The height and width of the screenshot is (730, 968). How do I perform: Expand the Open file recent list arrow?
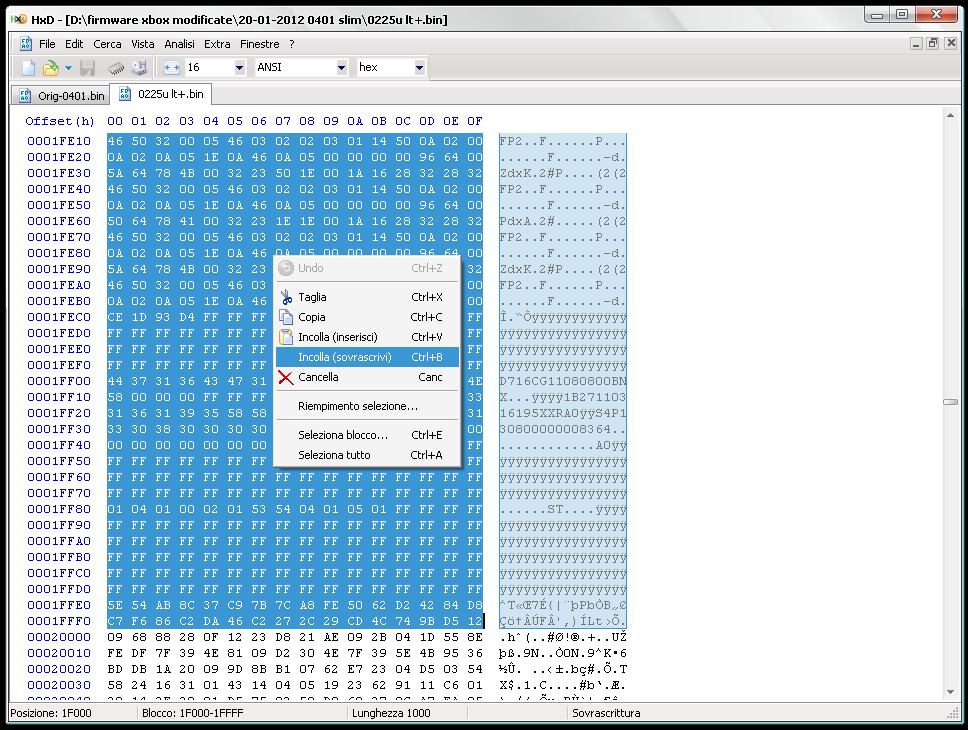point(68,67)
